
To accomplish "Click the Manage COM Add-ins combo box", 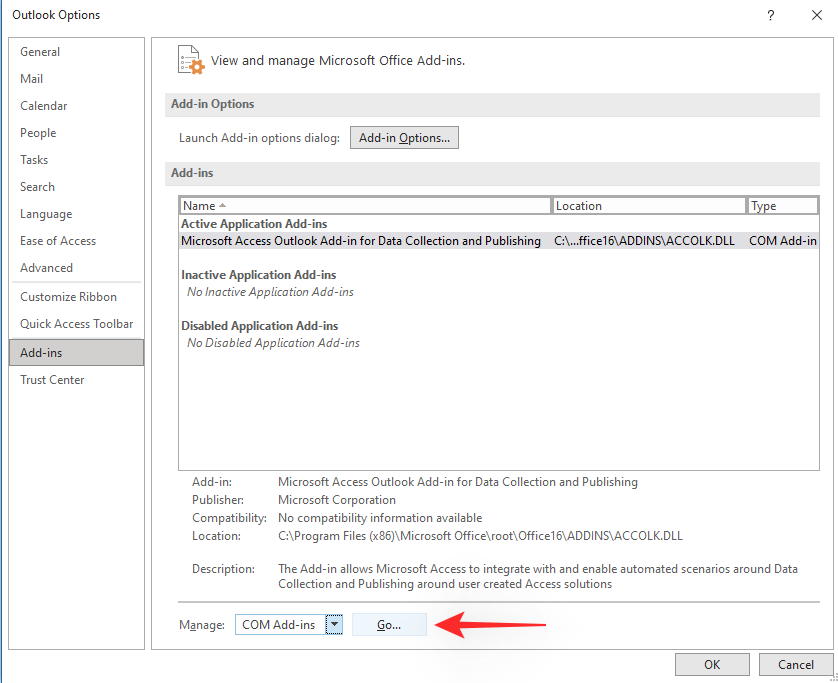I will [x=280, y=625].
